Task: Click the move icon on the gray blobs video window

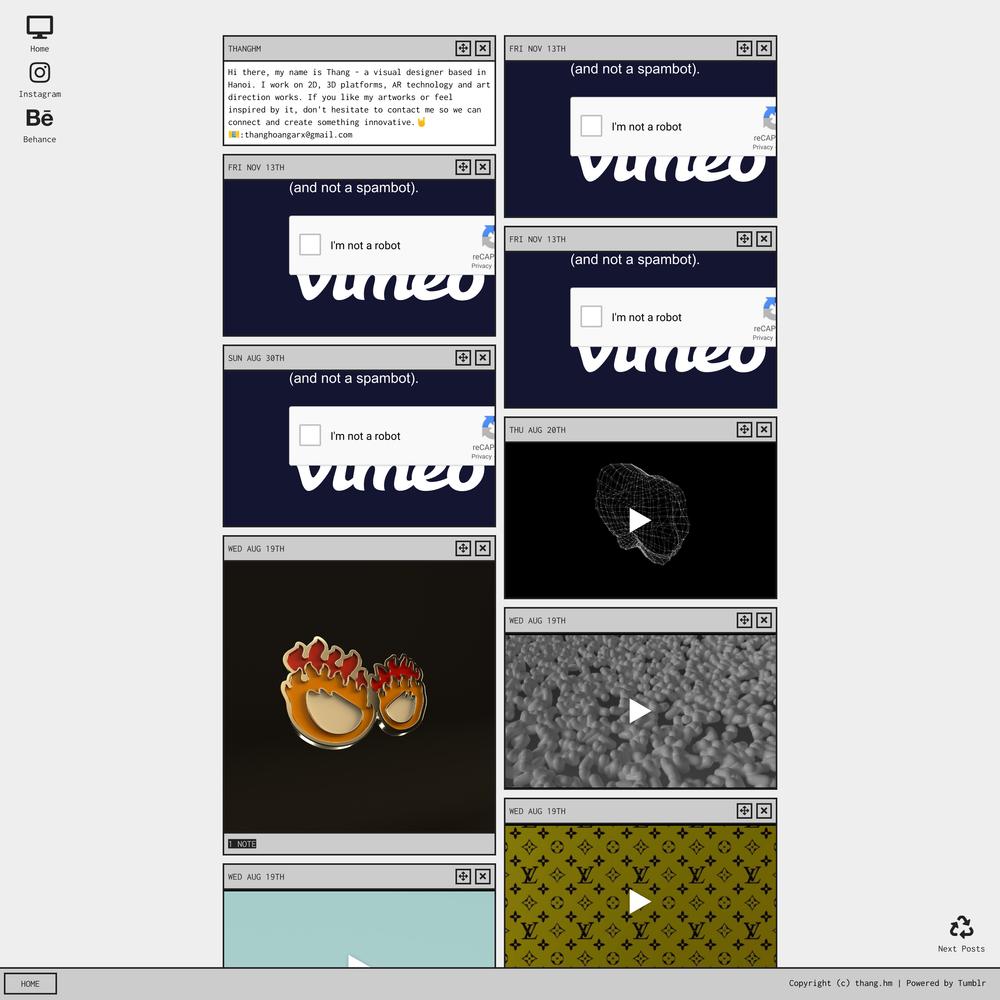Action: coord(744,621)
